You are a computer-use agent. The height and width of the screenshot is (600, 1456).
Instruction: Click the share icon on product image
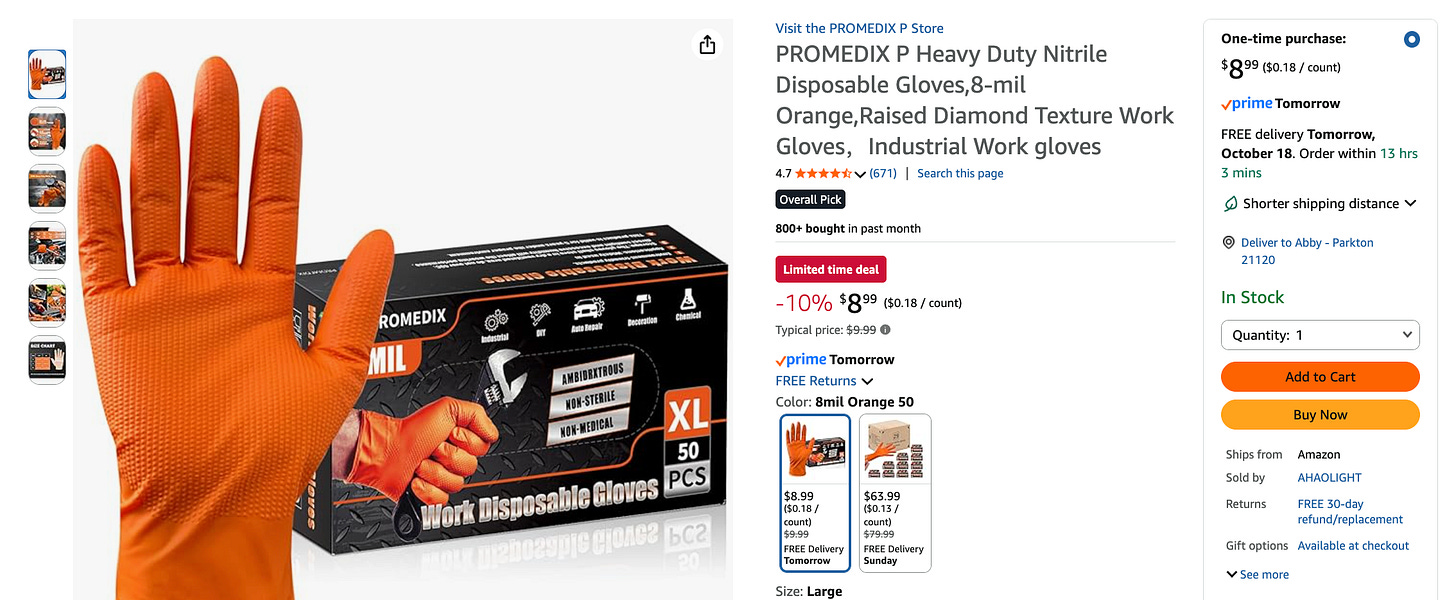point(707,45)
